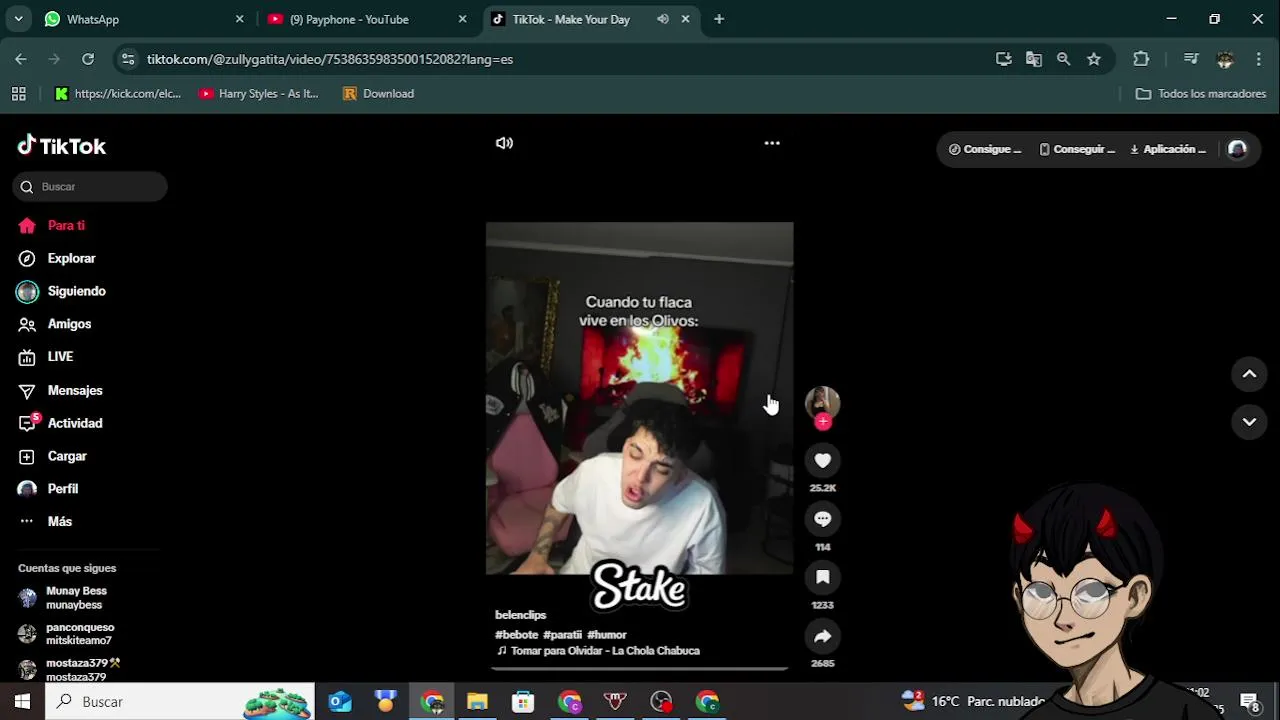Open panconqueso followed account
The width and height of the screenshot is (1280, 720).
tap(66, 634)
